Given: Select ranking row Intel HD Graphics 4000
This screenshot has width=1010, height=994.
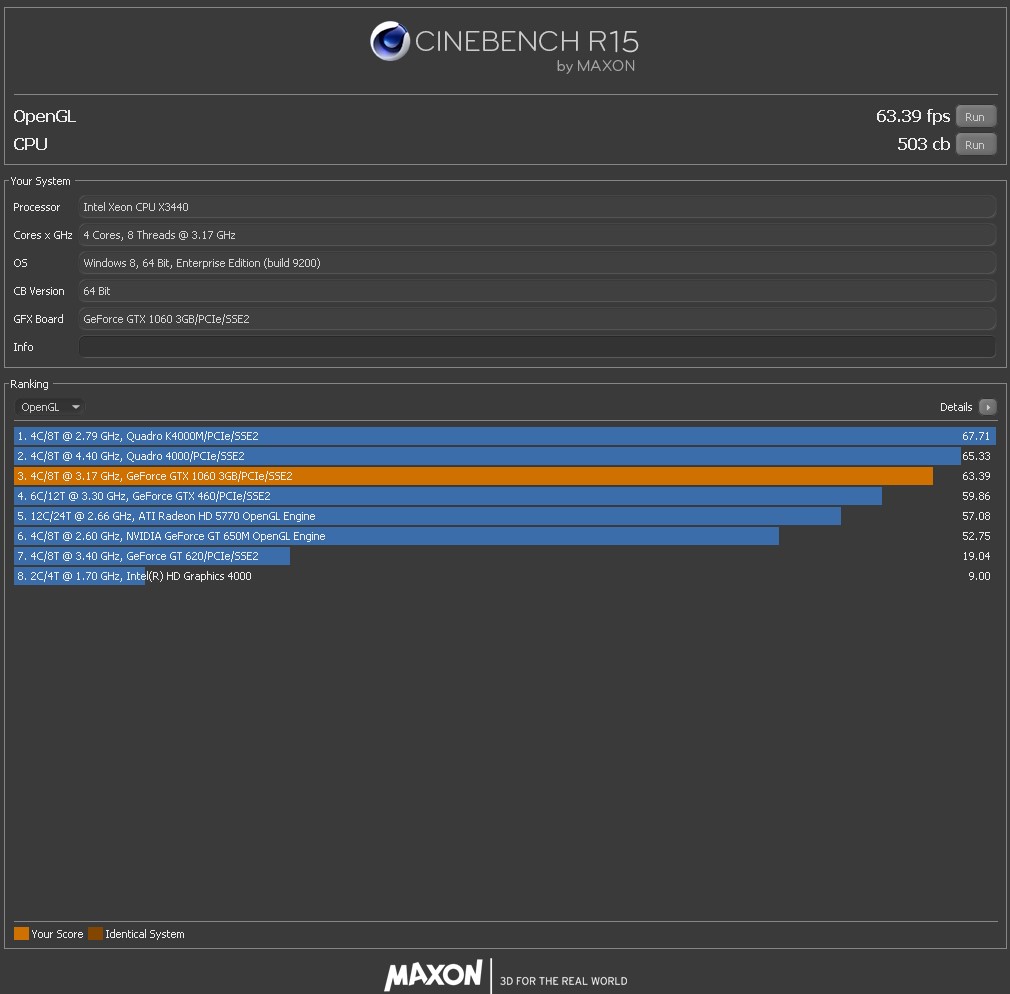Looking at the screenshot, I should click(x=505, y=576).
